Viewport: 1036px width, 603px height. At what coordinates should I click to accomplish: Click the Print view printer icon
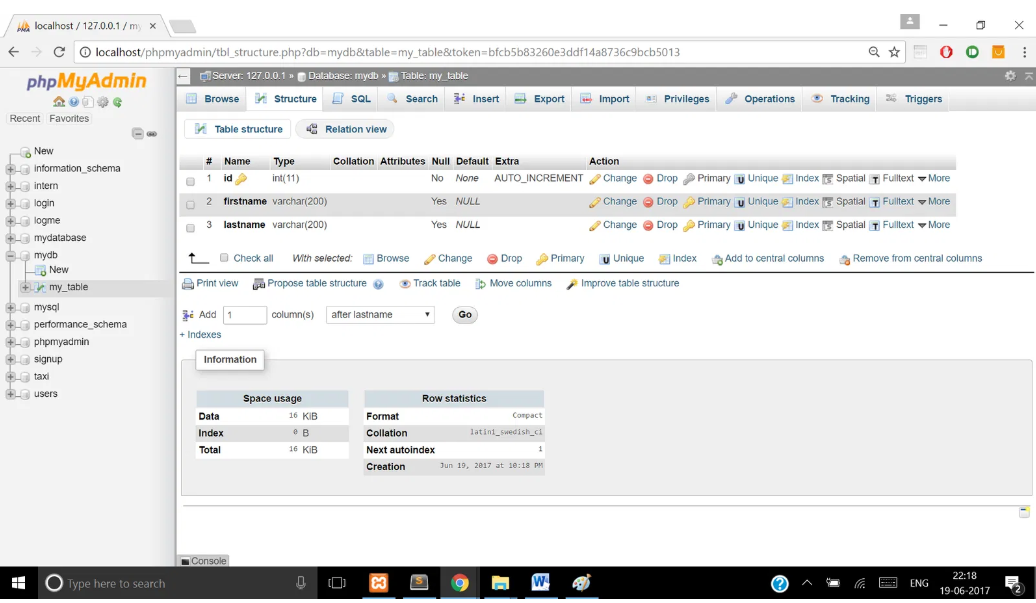point(188,284)
